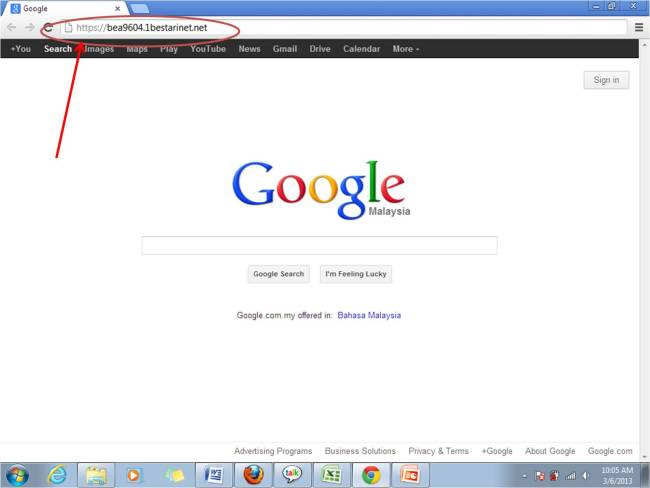This screenshot has height=488, width=650.
Task: Click inside the Google search box
Action: 319,245
